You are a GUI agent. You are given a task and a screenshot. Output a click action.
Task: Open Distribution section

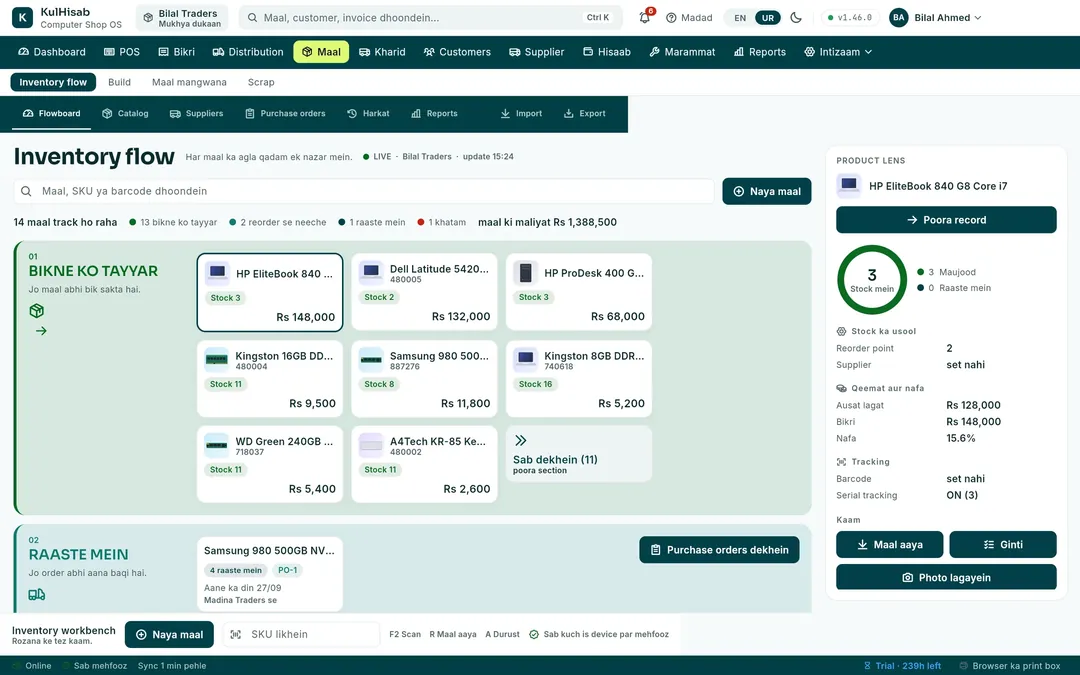pos(248,52)
